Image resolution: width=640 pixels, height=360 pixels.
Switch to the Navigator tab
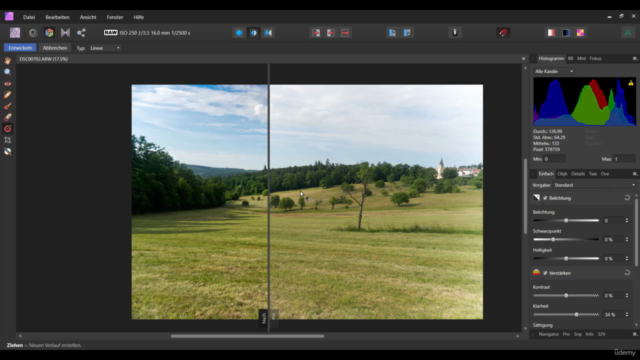pos(549,334)
